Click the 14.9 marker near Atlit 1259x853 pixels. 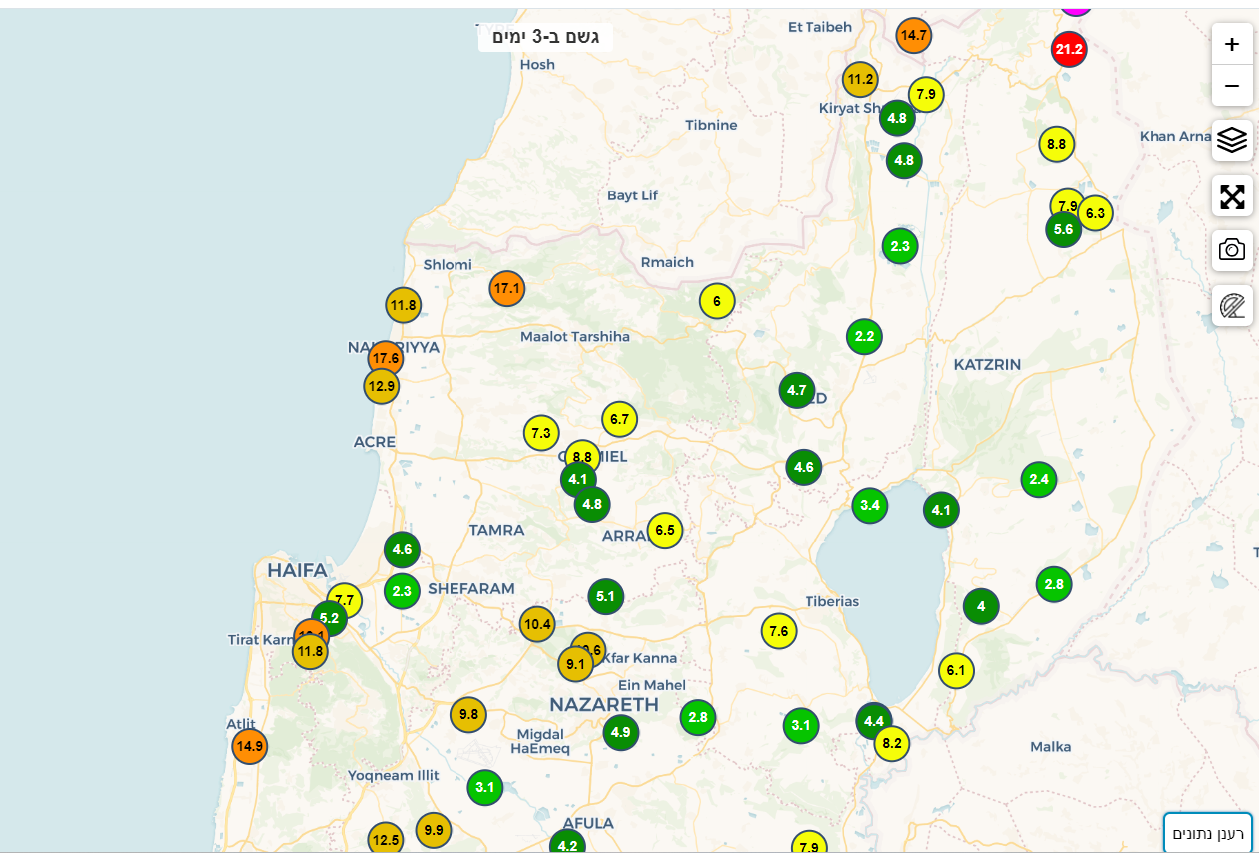[249, 746]
